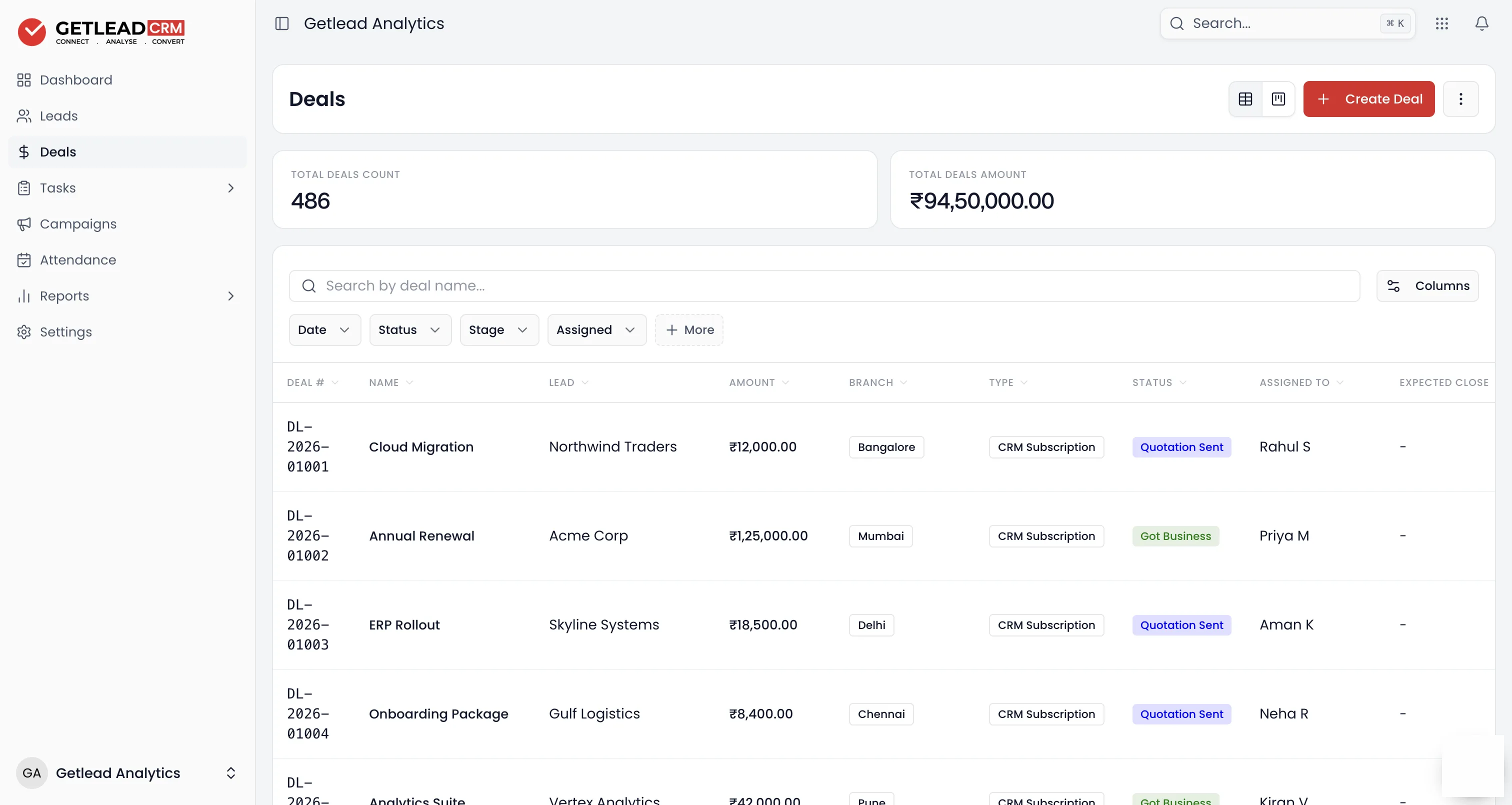Sort by the TYPE column header
The image size is (1512, 805).
1008,383
